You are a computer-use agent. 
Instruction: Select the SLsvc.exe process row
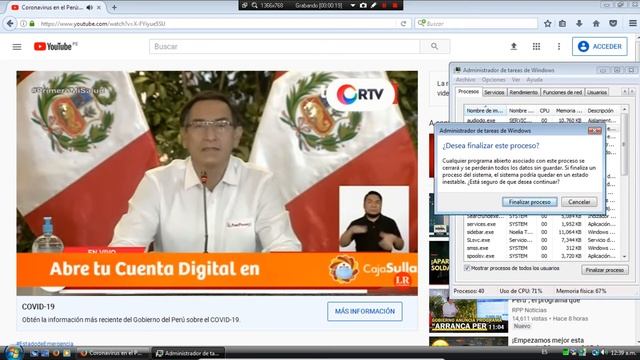(x=542, y=240)
